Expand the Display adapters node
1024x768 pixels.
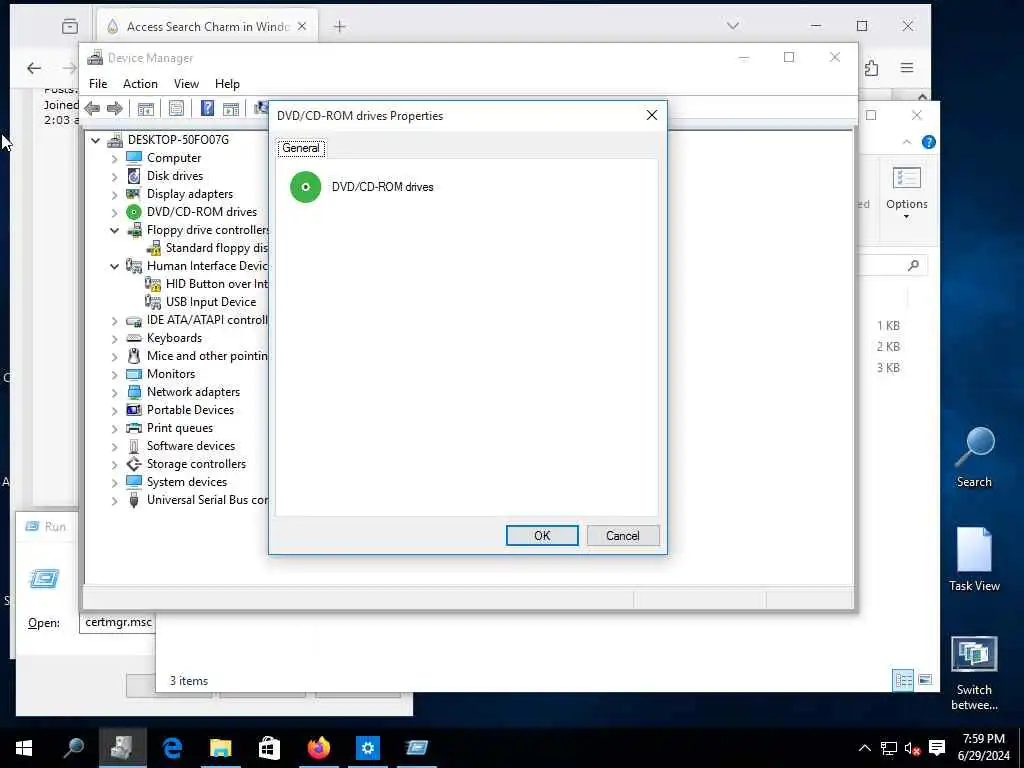(115, 194)
